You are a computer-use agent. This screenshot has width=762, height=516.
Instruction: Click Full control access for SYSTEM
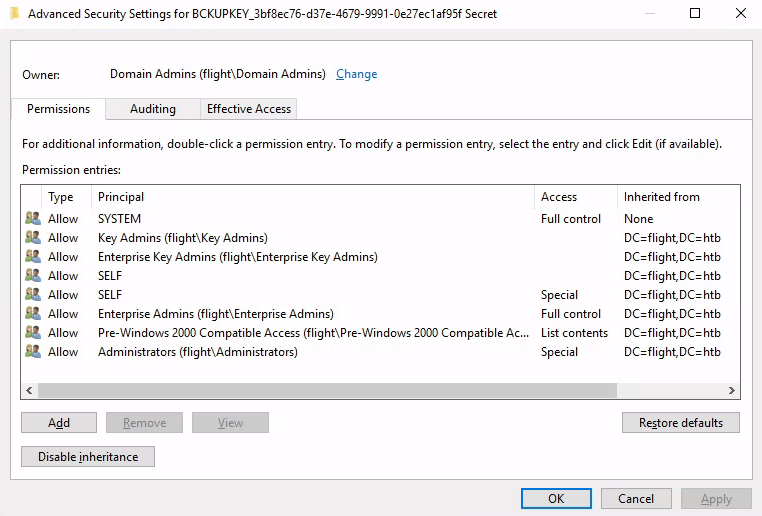point(571,219)
